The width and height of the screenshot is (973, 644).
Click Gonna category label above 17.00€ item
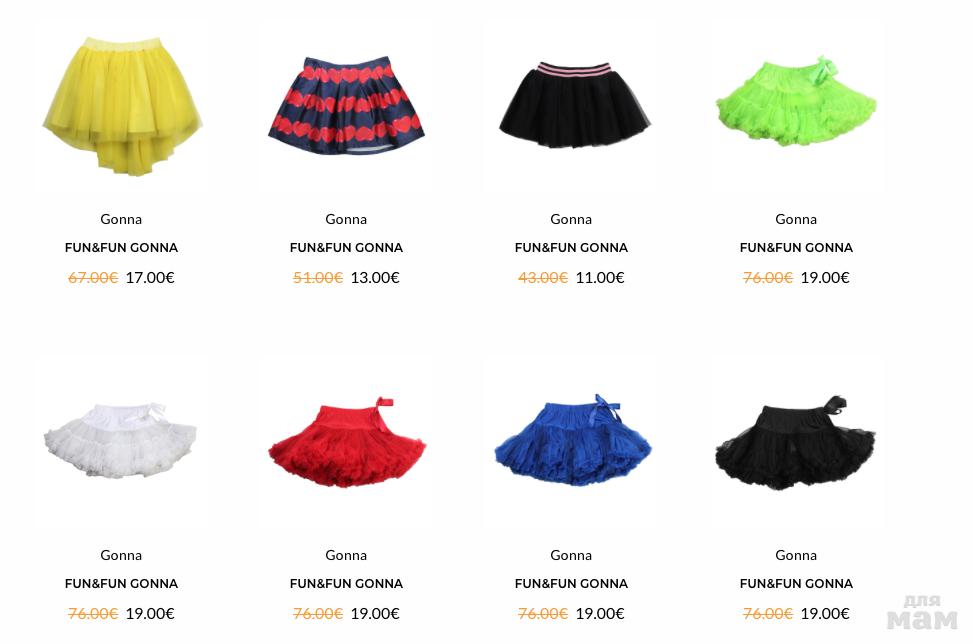click(x=121, y=219)
